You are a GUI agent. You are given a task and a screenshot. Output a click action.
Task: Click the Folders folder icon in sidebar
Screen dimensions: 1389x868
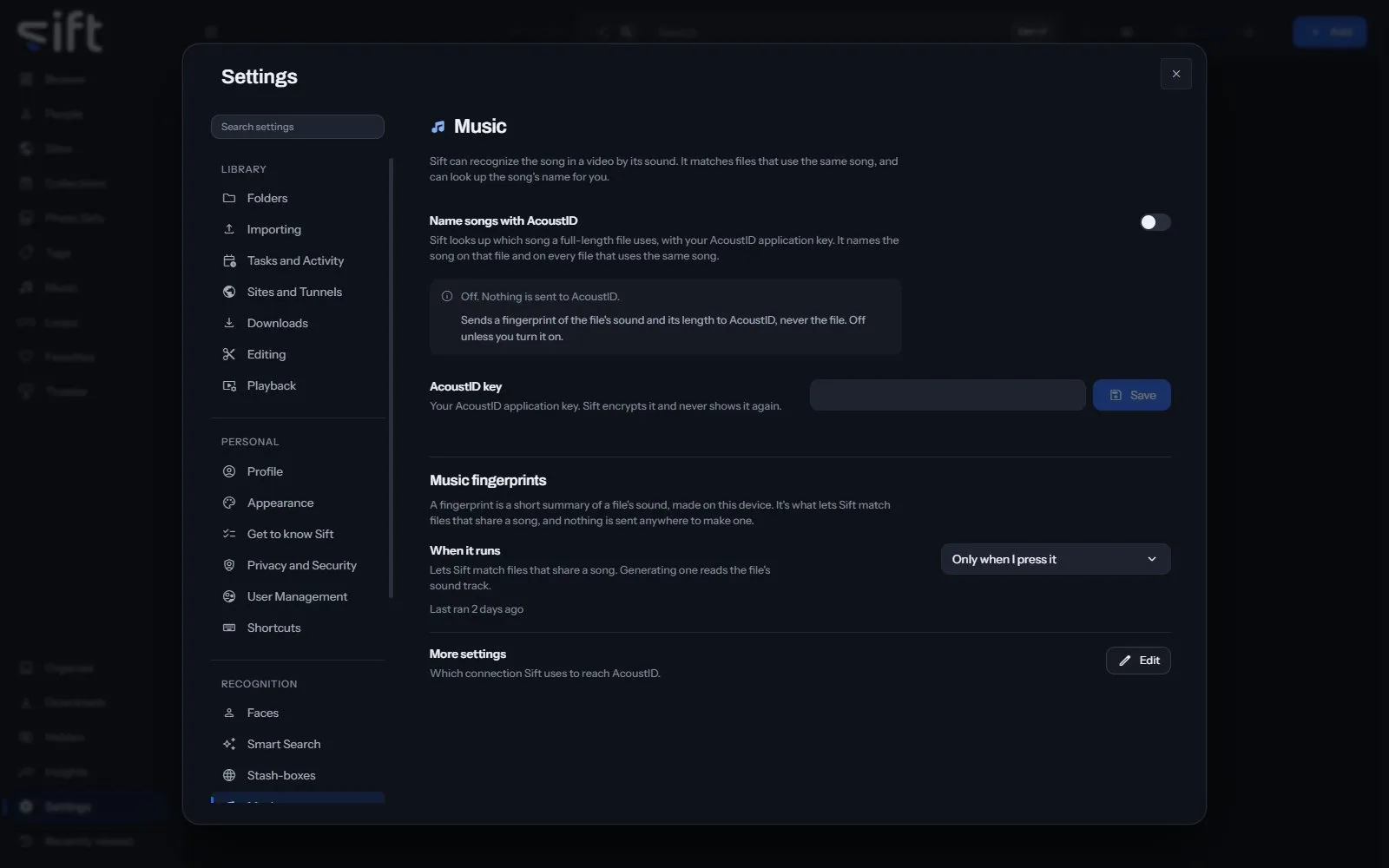click(229, 198)
